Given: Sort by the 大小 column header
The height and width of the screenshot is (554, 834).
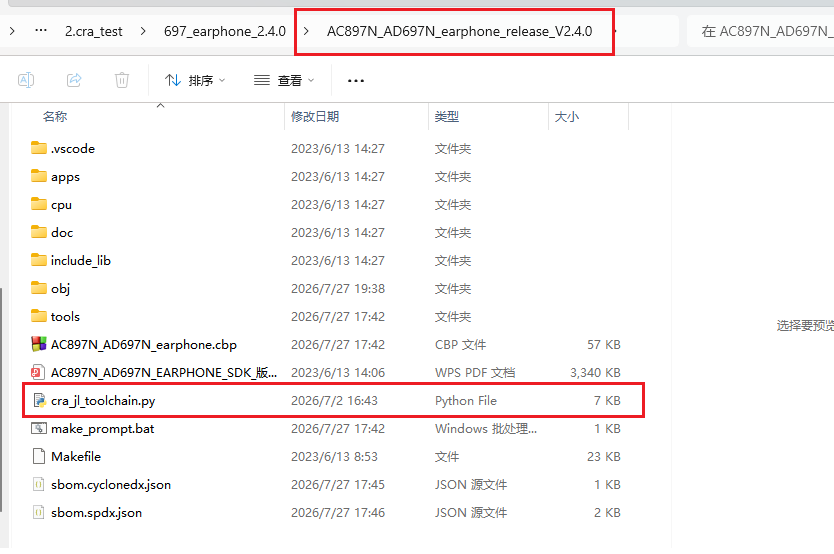Looking at the screenshot, I should (566, 116).
